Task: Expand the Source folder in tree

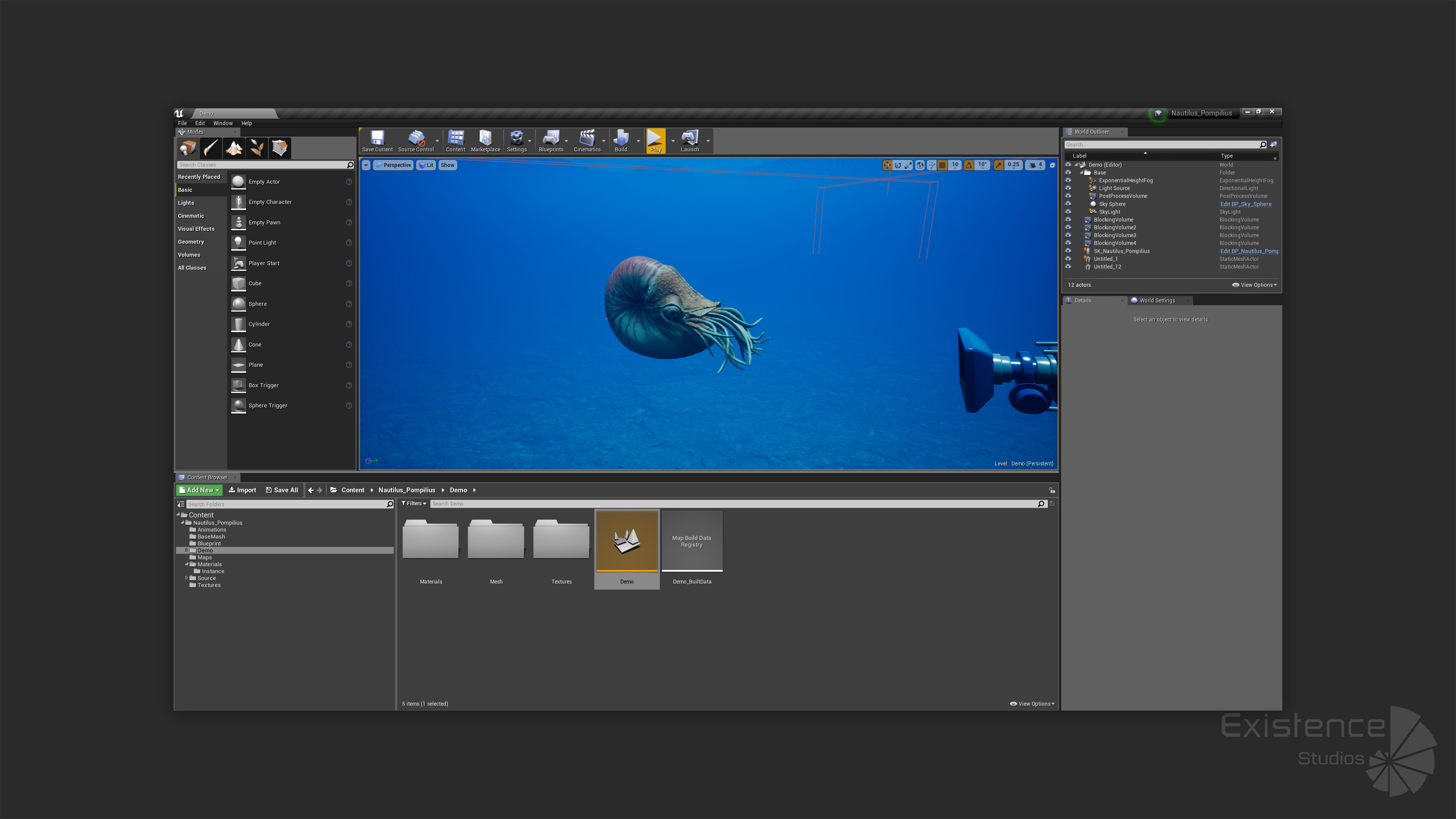Action: tap(187, 577)
